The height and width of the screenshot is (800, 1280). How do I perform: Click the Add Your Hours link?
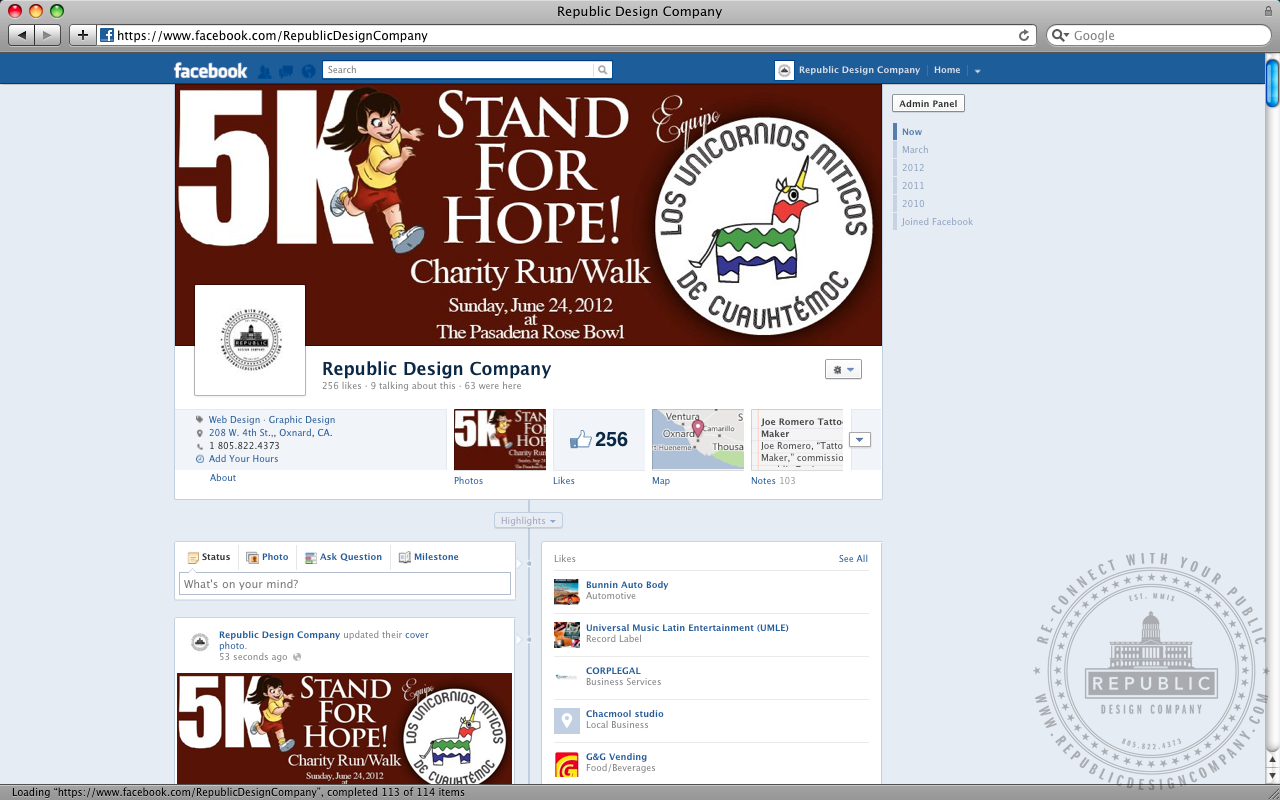click(x=243, y=459)
